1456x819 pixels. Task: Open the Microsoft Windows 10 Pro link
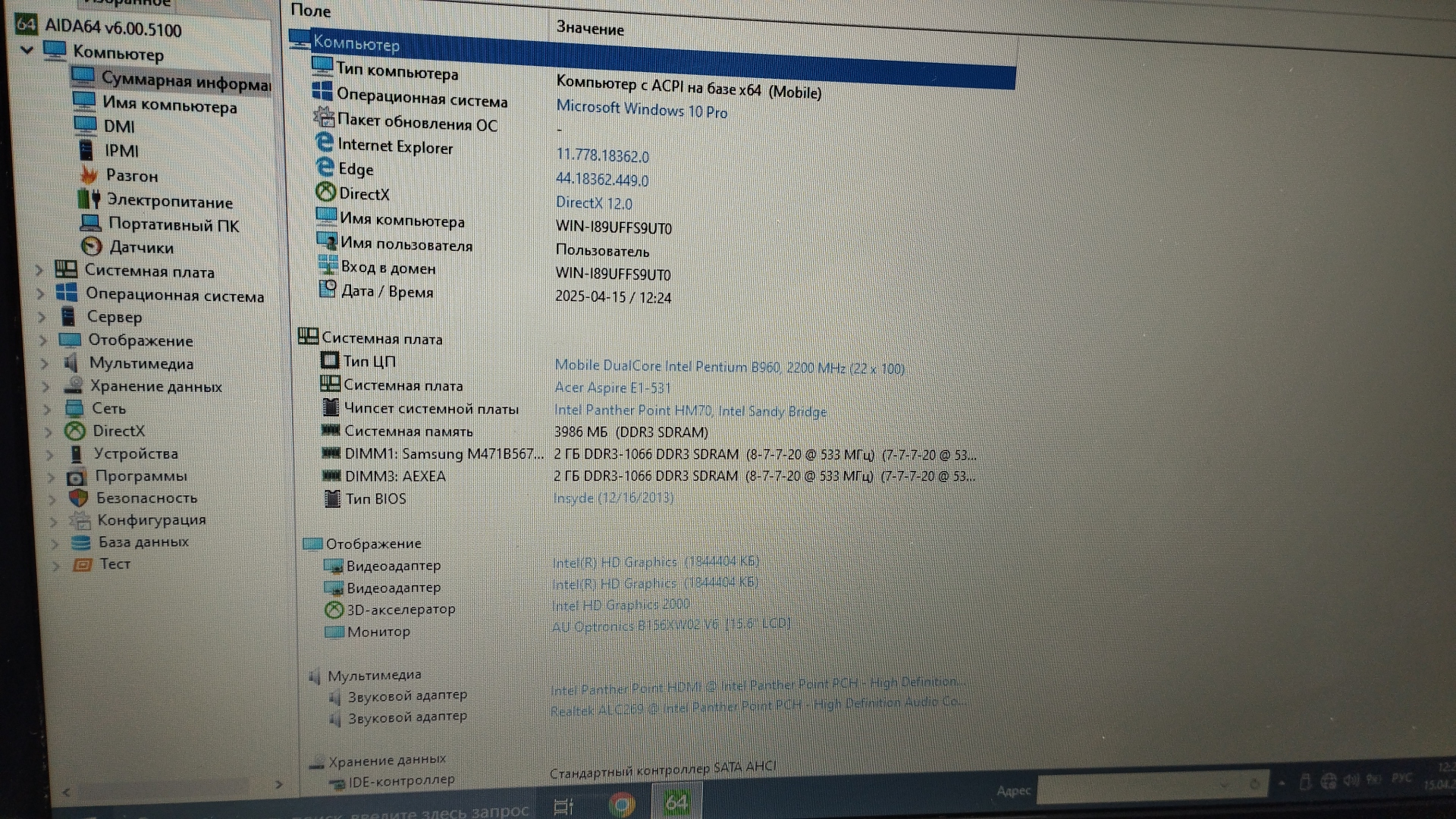(x=642, y=109)
